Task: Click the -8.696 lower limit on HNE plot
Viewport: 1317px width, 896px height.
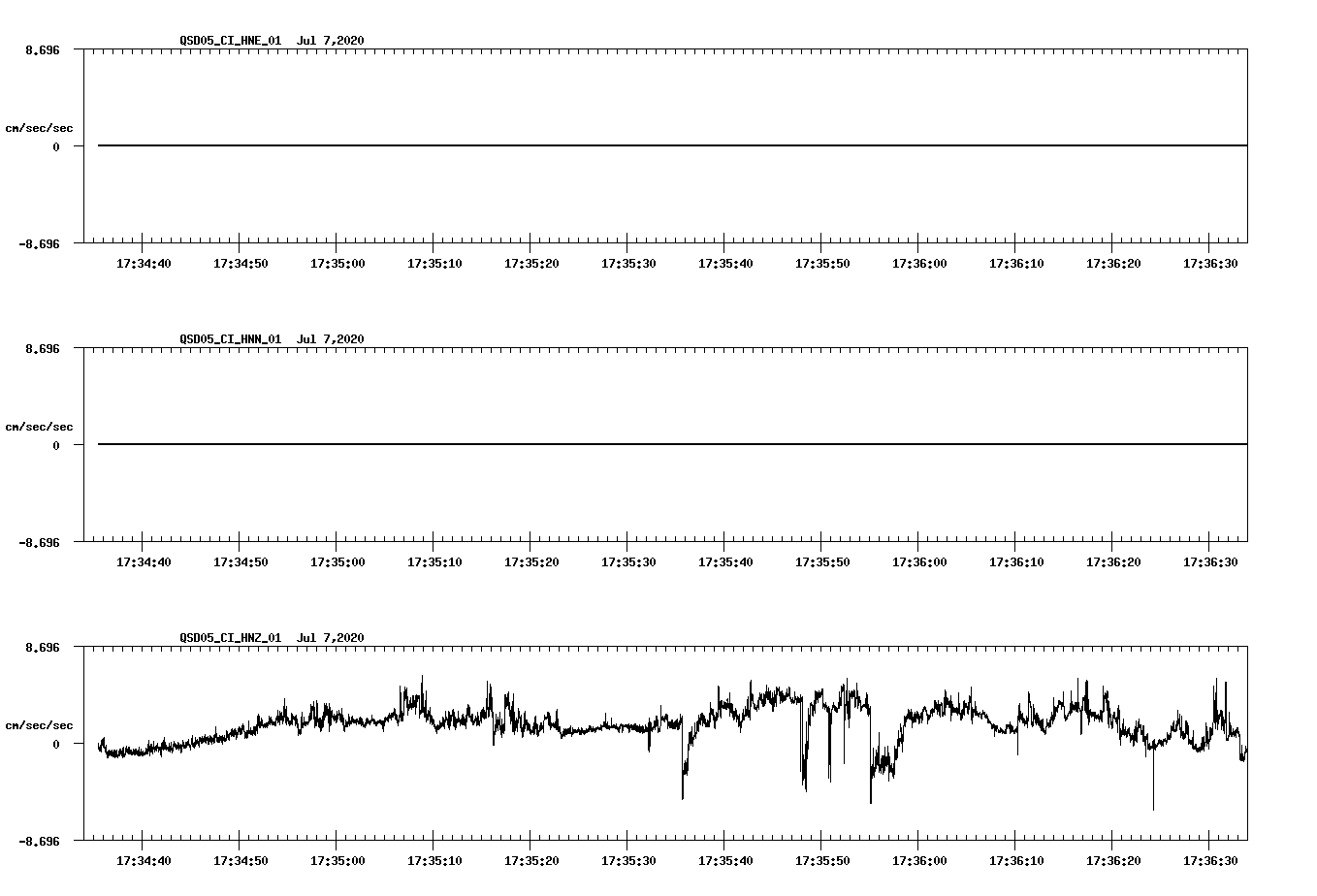Action: (40, 243)
